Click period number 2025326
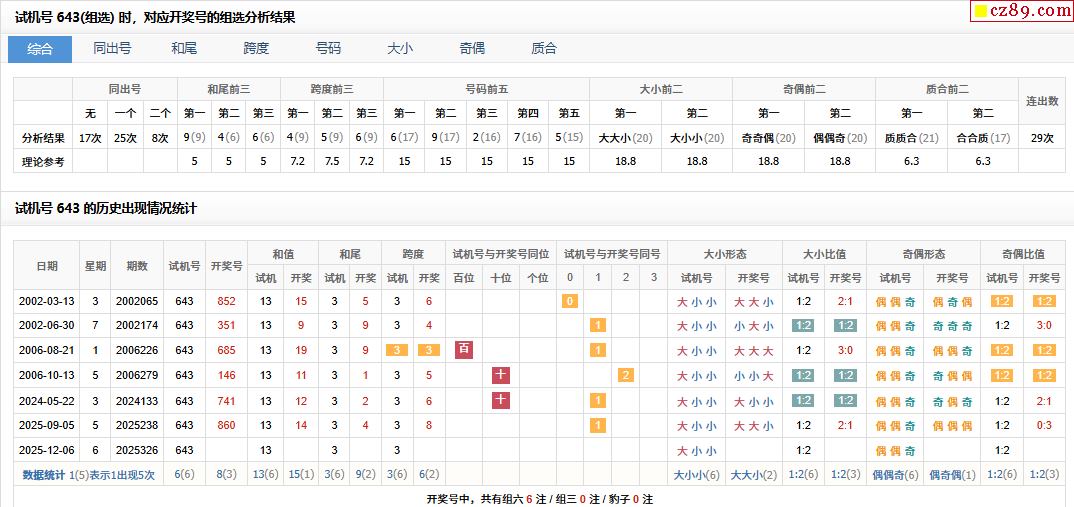 (x=137, y=450)
